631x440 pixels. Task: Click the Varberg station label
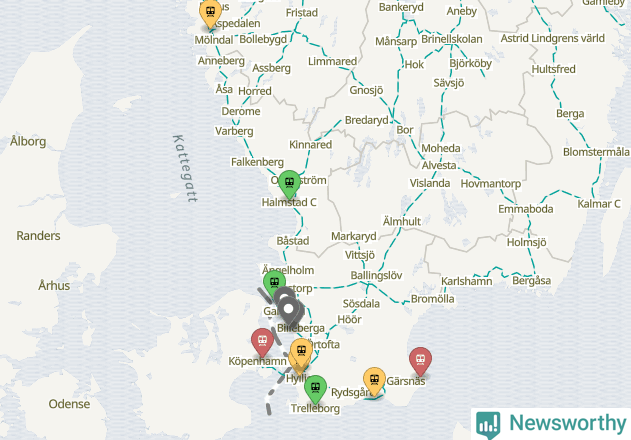pyautogui.click(x=234, y=131)
